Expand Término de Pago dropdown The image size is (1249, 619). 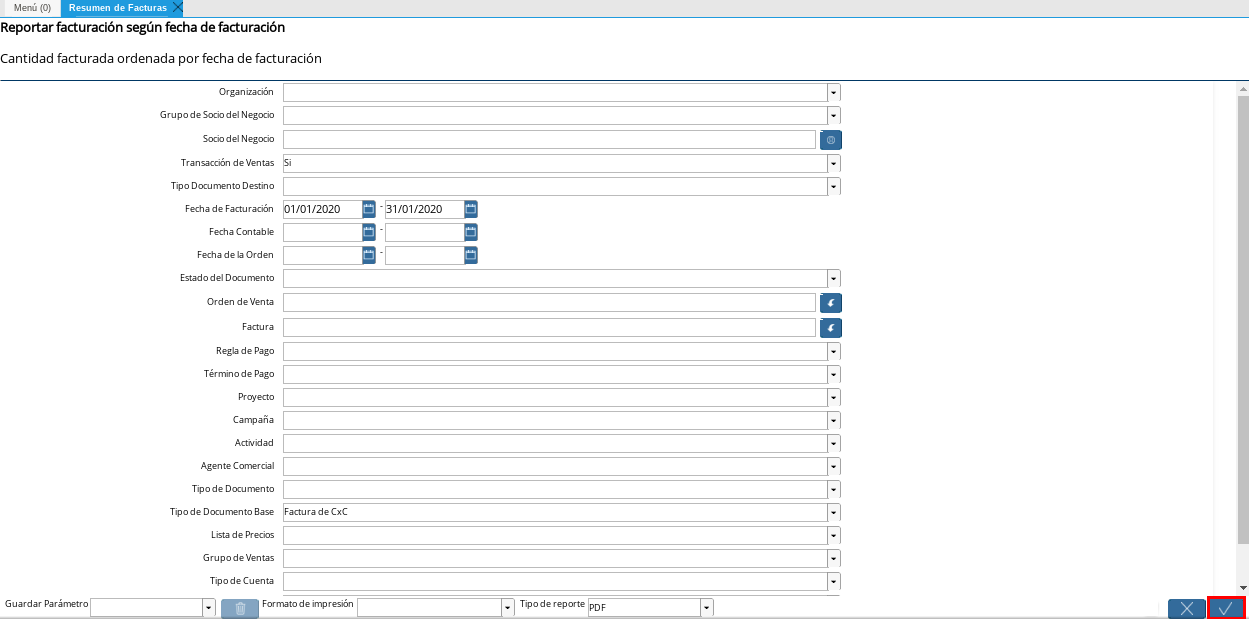(x=834, y=374)
